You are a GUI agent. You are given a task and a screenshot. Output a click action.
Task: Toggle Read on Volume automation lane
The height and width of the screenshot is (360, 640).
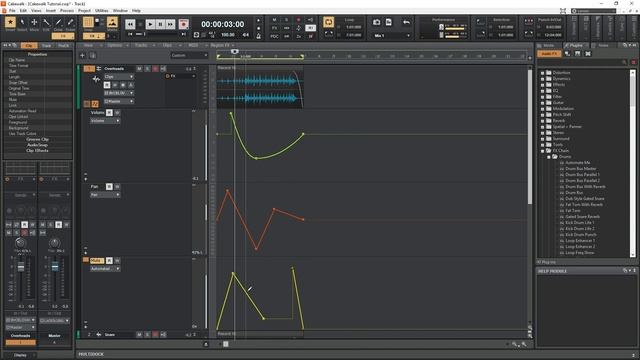[109, 113]
